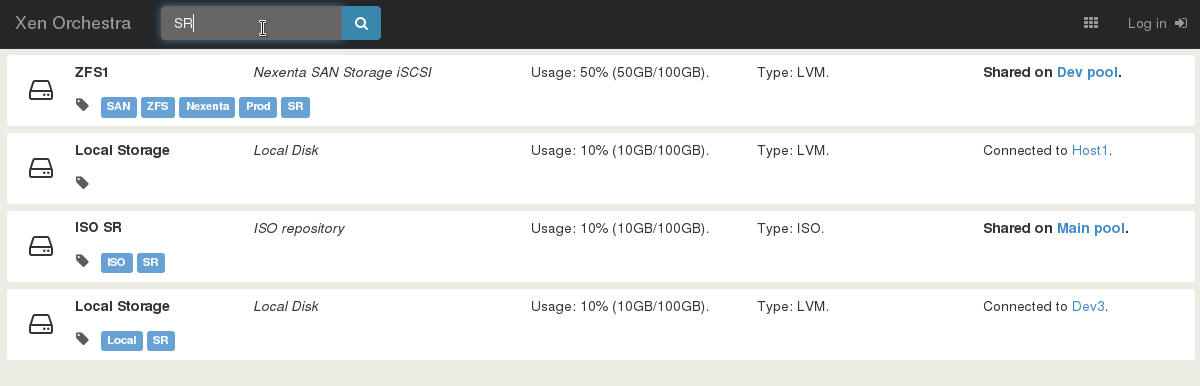Click the tag icon under ISO SR
This screenshot has height=386, width=1200.
coord(83,262)
